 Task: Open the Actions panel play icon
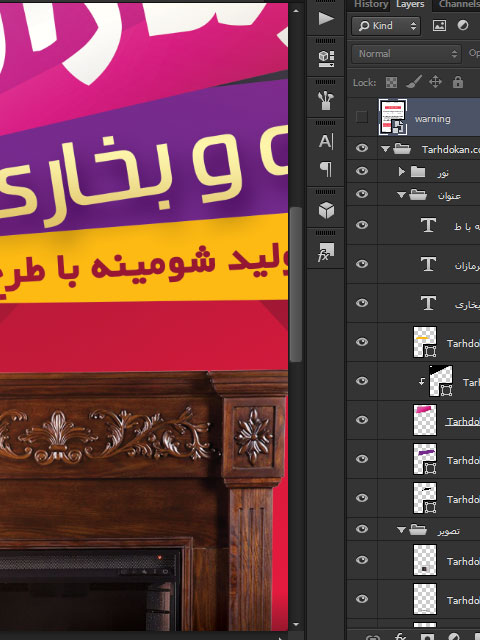point(325,18)
